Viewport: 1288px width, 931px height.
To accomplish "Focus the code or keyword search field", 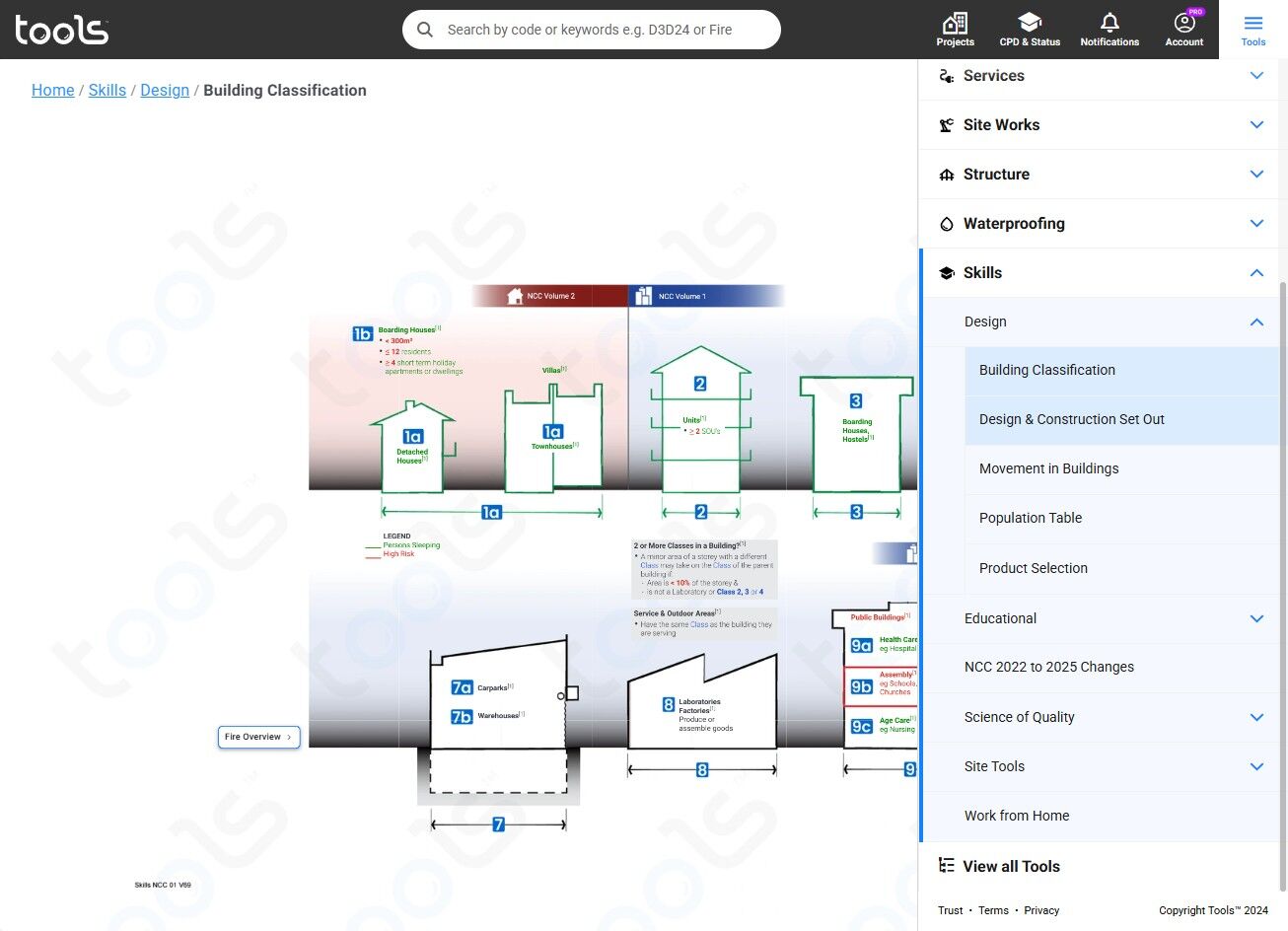I will tap(592, 30).
